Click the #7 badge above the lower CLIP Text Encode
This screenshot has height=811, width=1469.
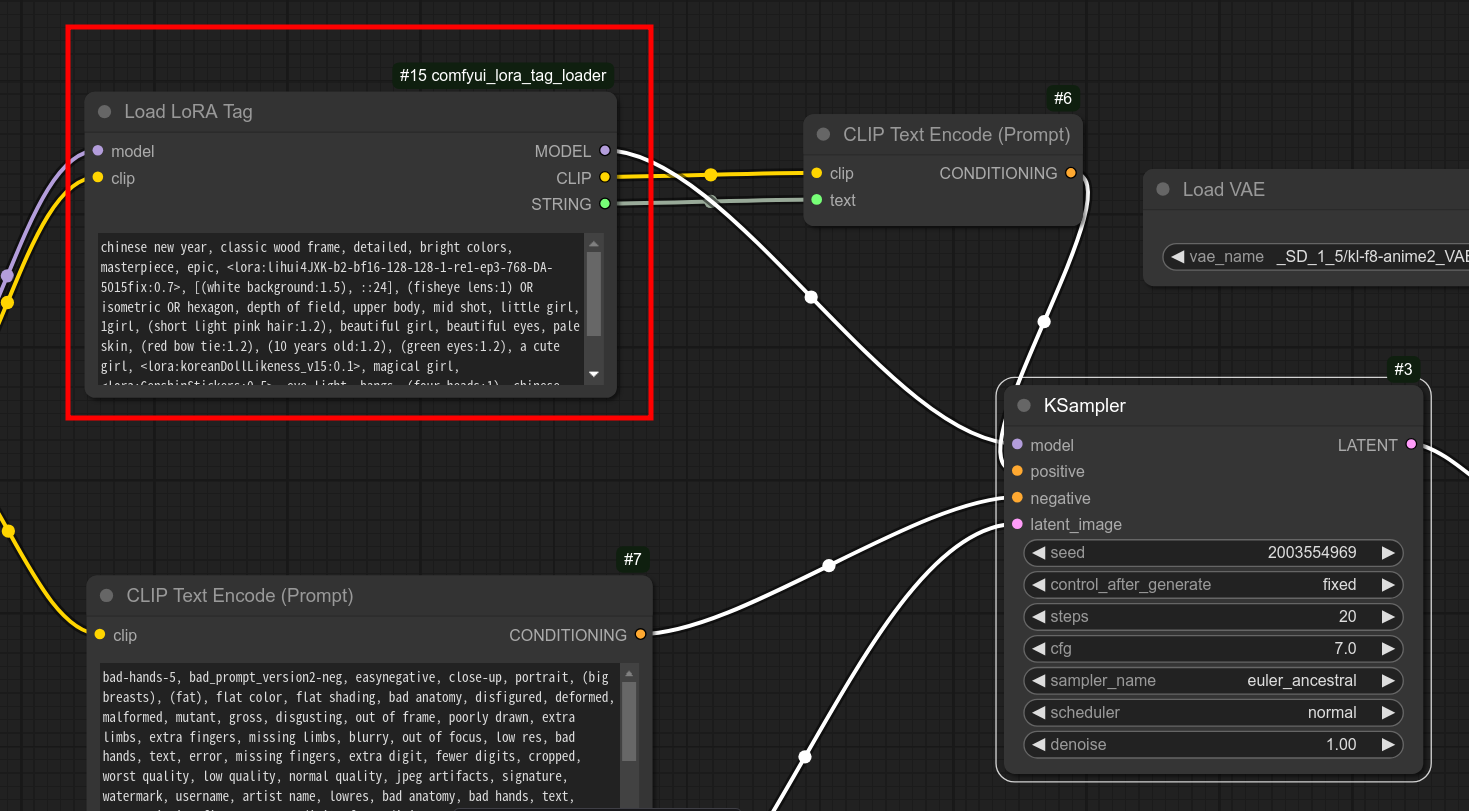pos(633,559)
